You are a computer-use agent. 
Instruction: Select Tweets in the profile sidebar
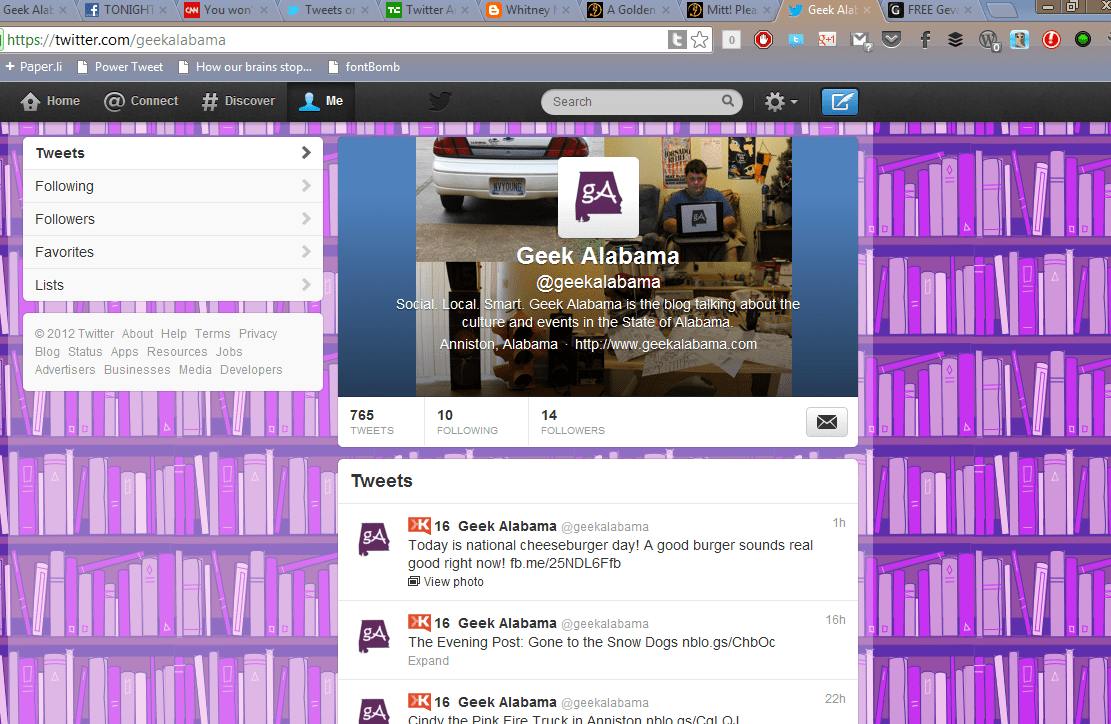click(x=173, y=153)
